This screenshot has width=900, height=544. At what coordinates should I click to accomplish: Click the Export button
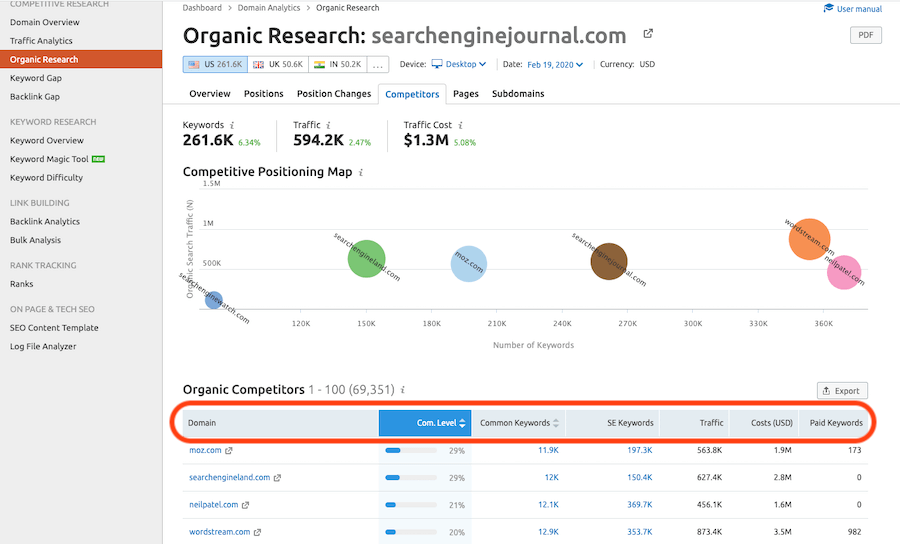(842, 391)
